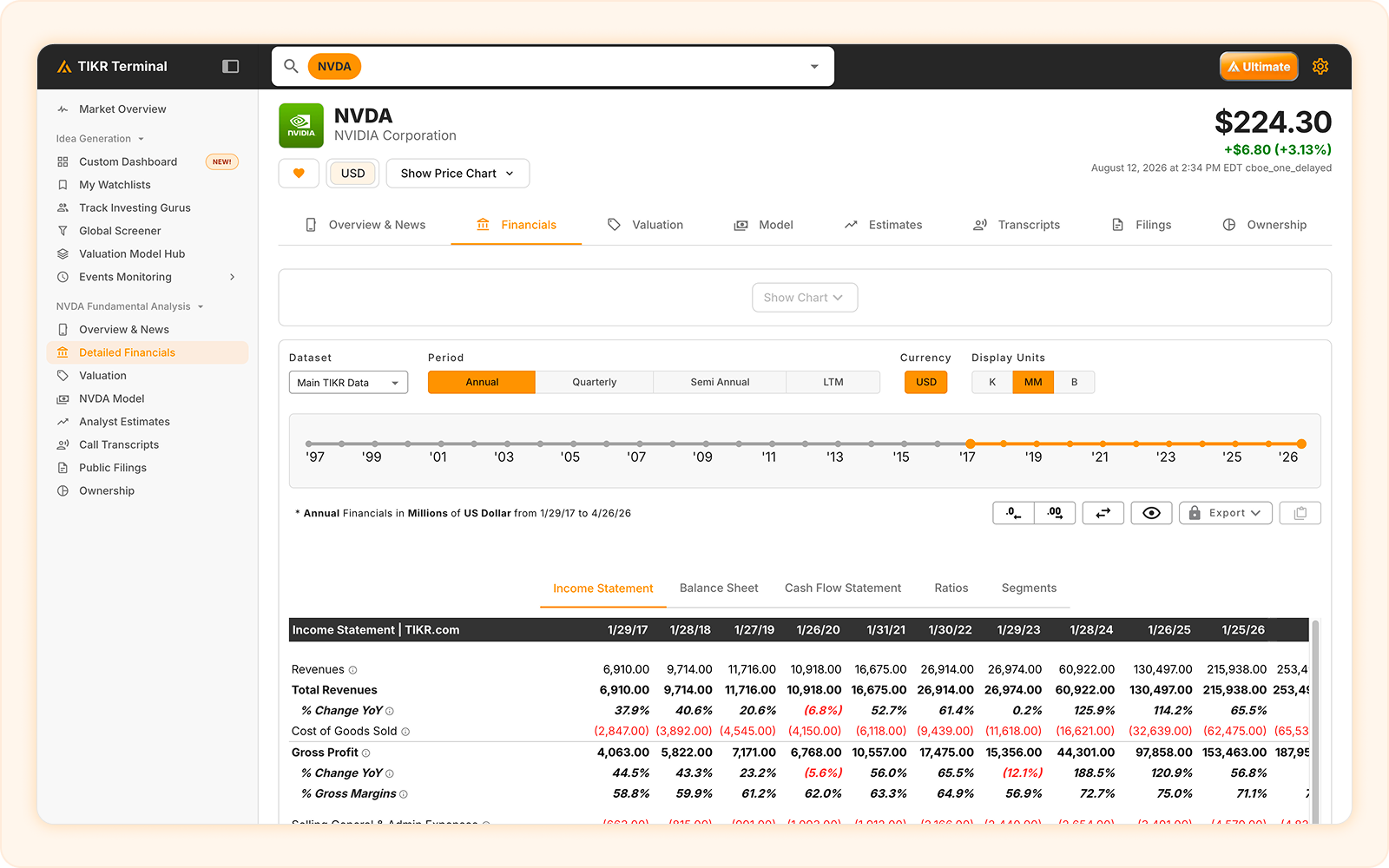Open the Valuation top tab

[x=645, y=225]
